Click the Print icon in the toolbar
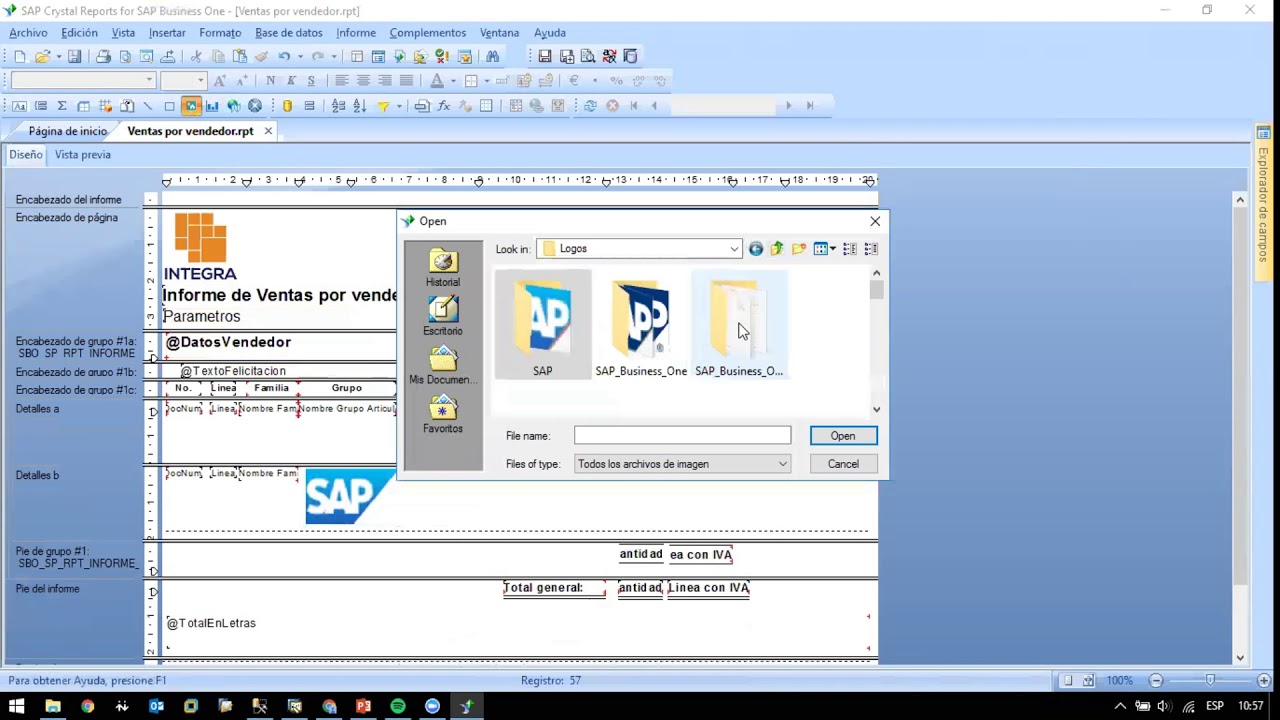The height and width of the screenshot is (720, 1280). point(103,57)
